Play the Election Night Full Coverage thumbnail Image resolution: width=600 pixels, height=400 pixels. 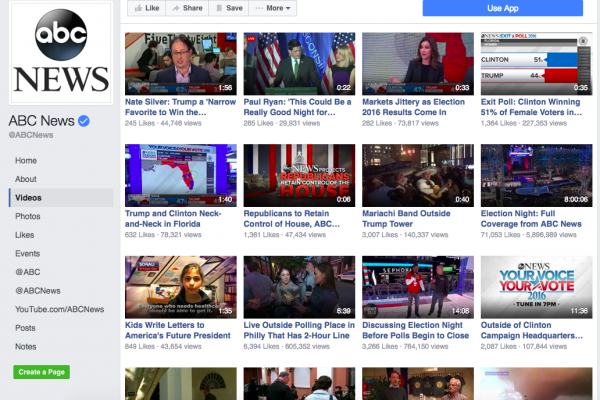pos(536,176)
